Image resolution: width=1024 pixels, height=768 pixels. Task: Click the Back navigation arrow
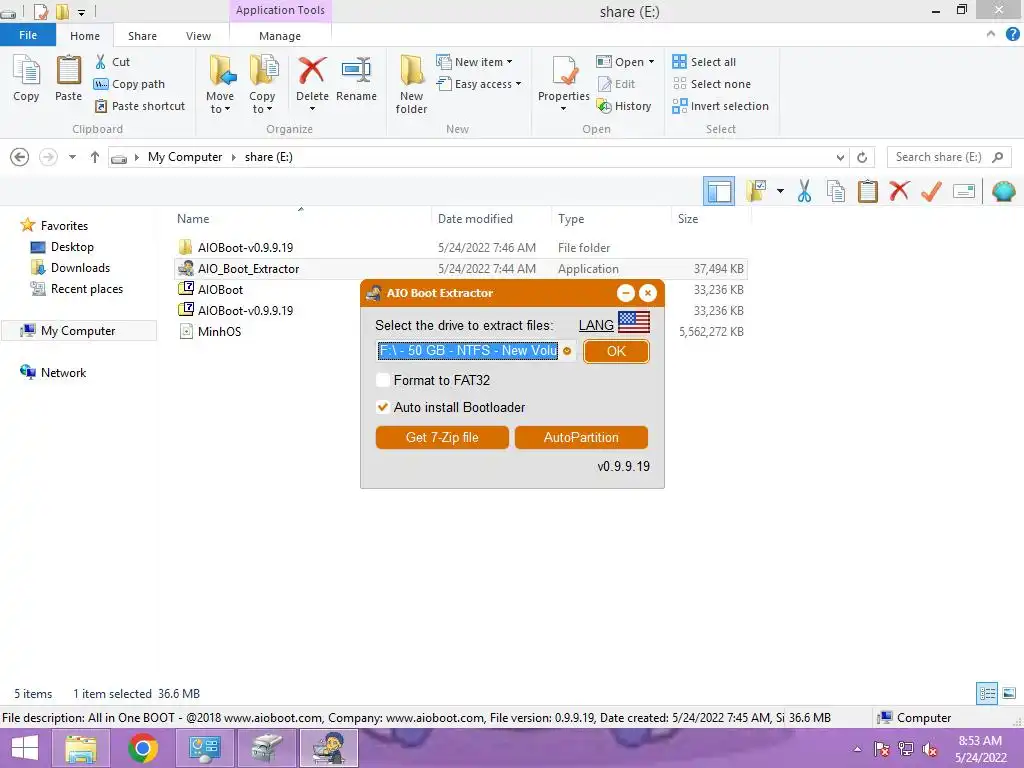[x=20, y=157]
